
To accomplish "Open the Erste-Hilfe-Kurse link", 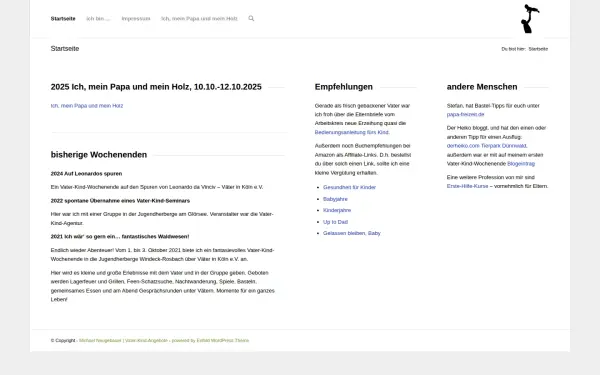I will [467, 186].
